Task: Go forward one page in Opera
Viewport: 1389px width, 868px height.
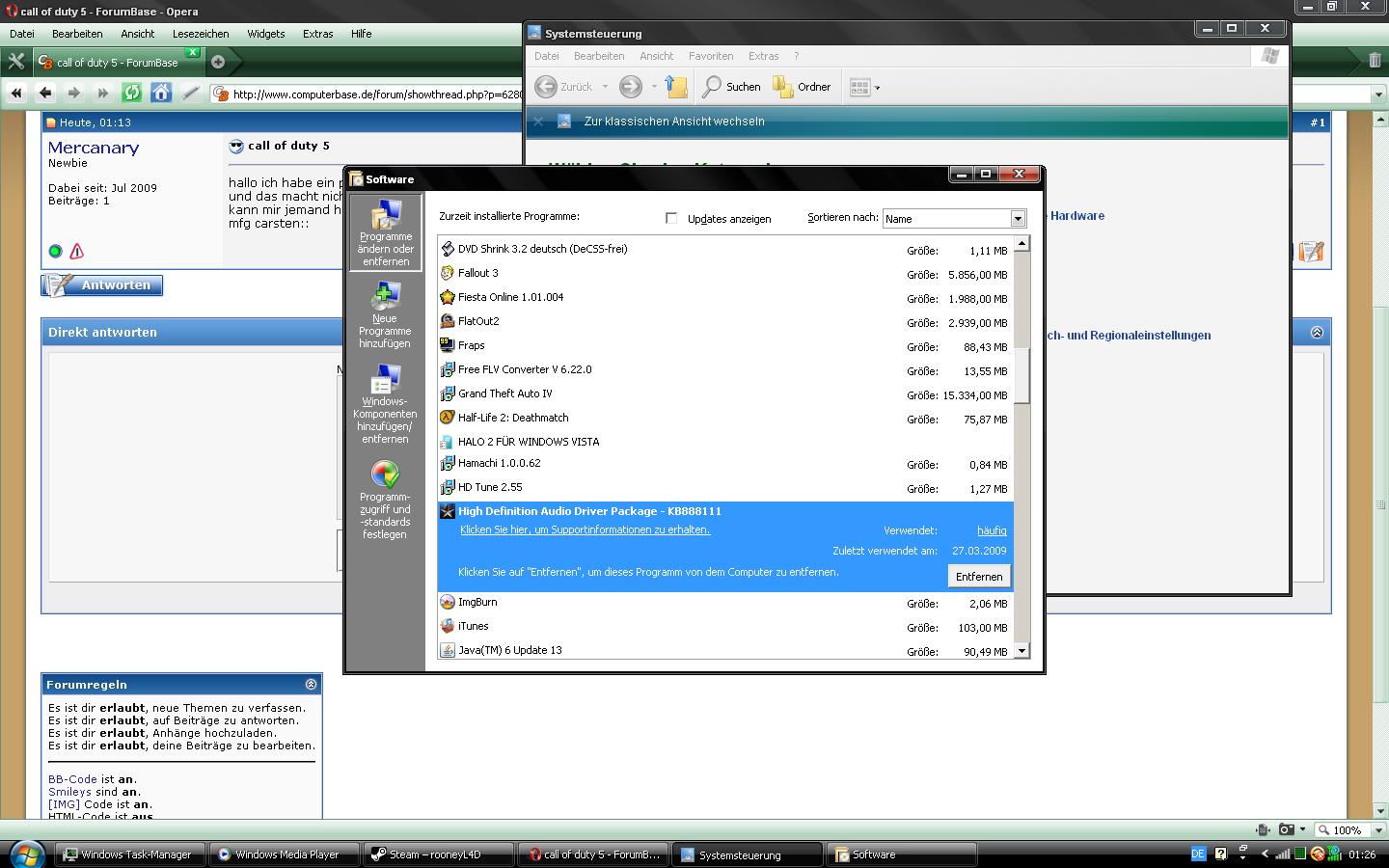Action: (x=74, y=94)
